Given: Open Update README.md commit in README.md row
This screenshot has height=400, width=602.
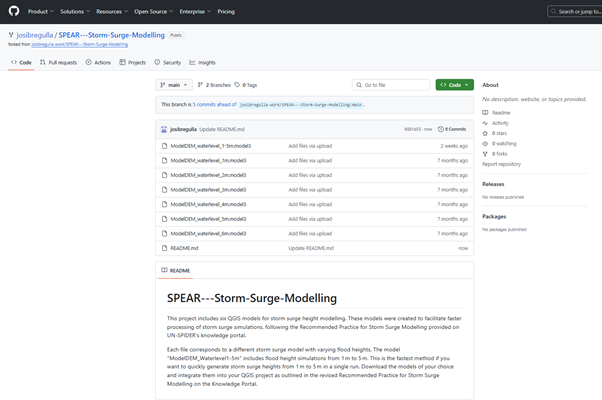Looking at the screenshot, I should click(x=311, y=248).
